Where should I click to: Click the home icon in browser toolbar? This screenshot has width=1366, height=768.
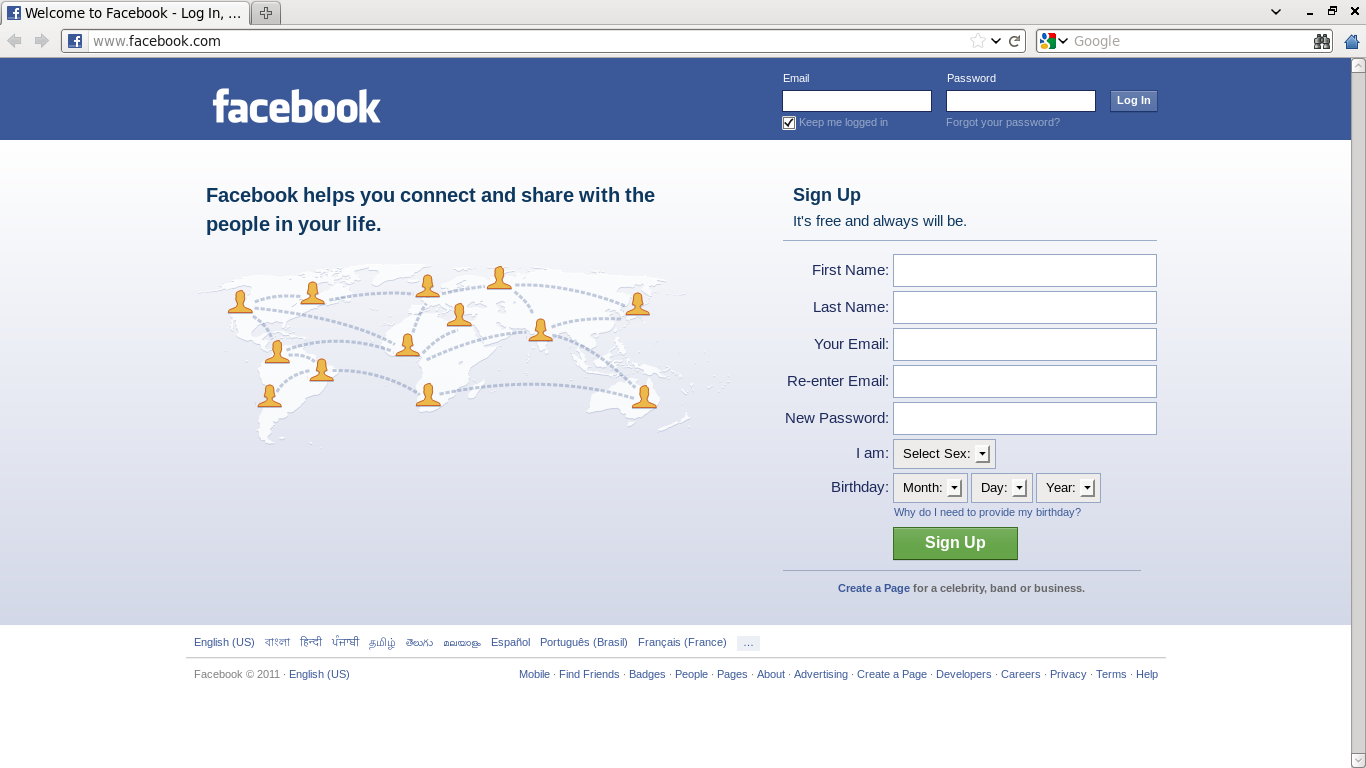point(1352,41)
